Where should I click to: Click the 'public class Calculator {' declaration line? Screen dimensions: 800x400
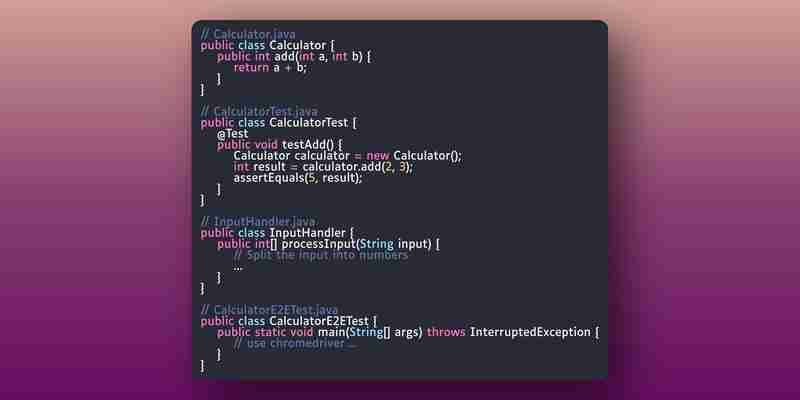click(x=267, y=45)
